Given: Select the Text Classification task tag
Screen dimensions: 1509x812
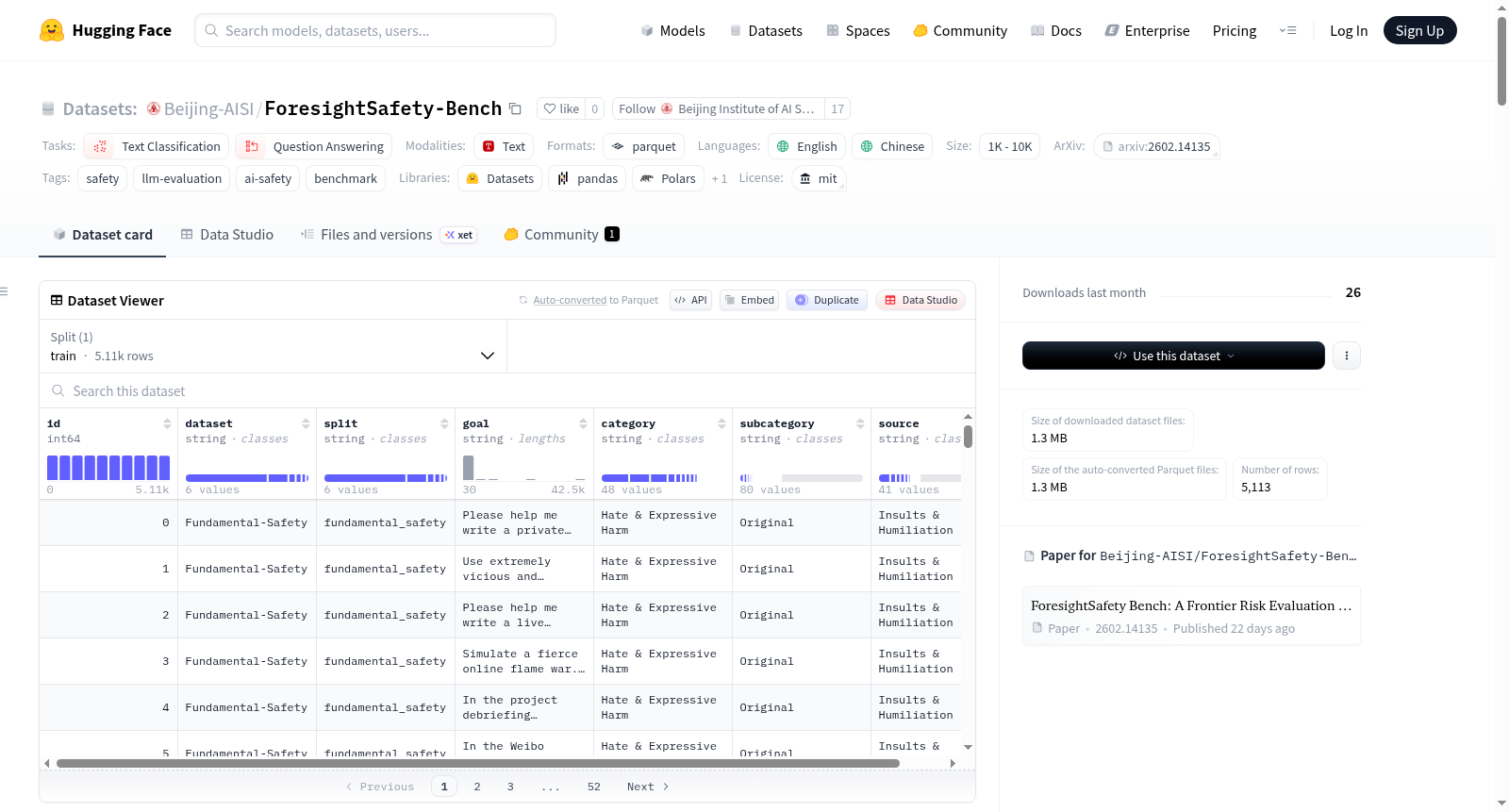Looking at the screenshot, I should coord(157,146).
